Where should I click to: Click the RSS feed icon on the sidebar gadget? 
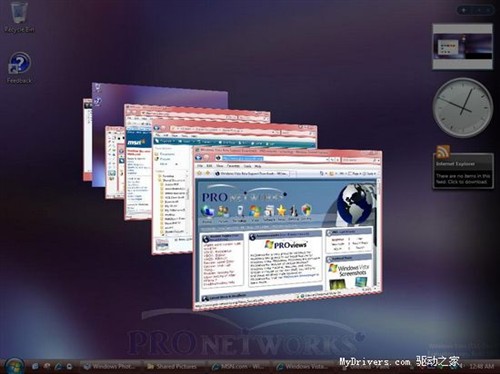443,151
